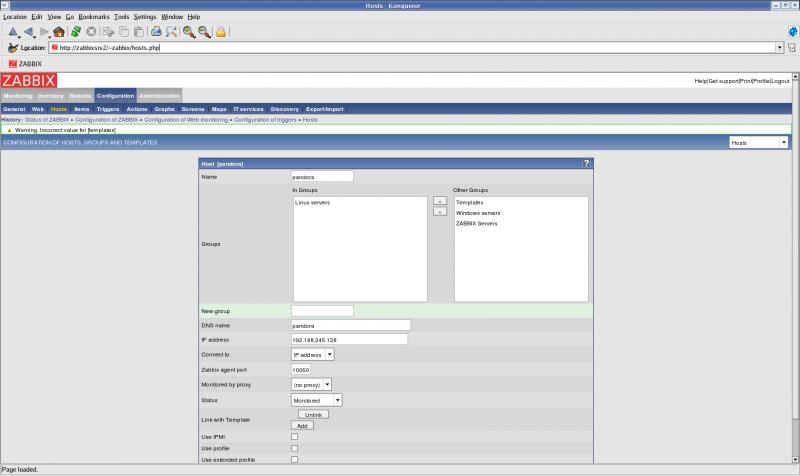Screen dimensions: 800x476
Task: Reload the page with the refresh icon
Action: [x=75, y=32]
